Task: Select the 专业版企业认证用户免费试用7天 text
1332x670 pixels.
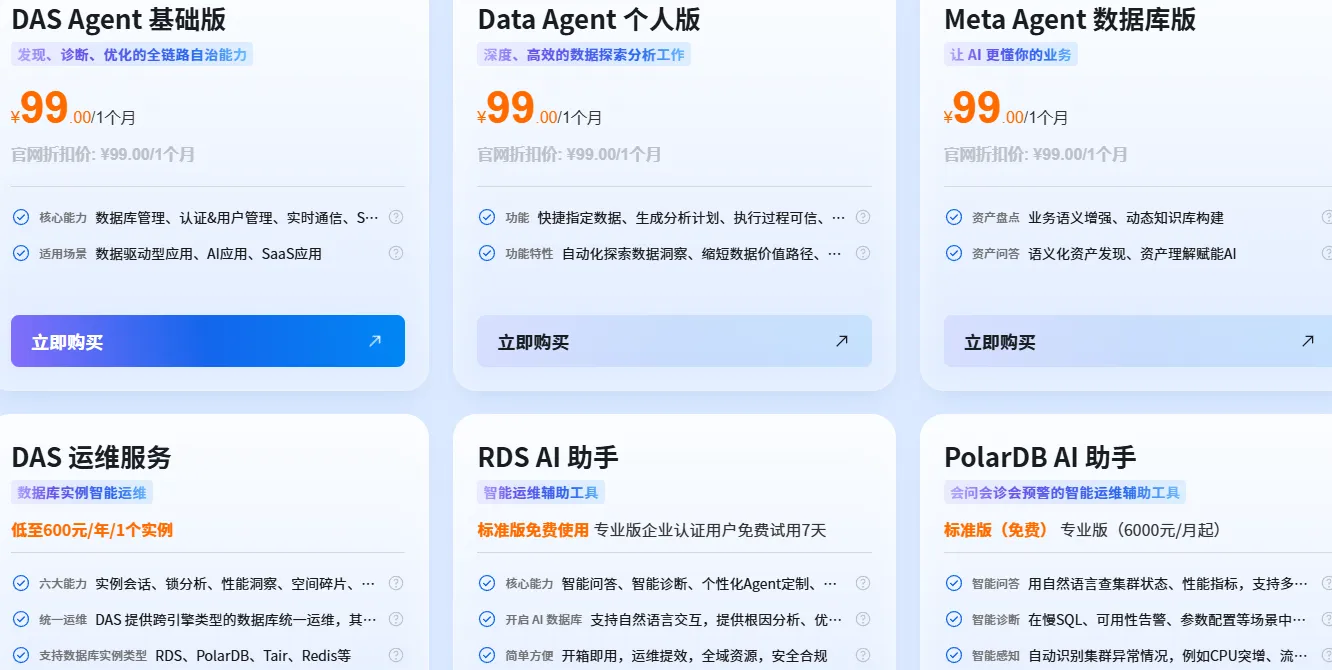Action: tap(710, 530)
